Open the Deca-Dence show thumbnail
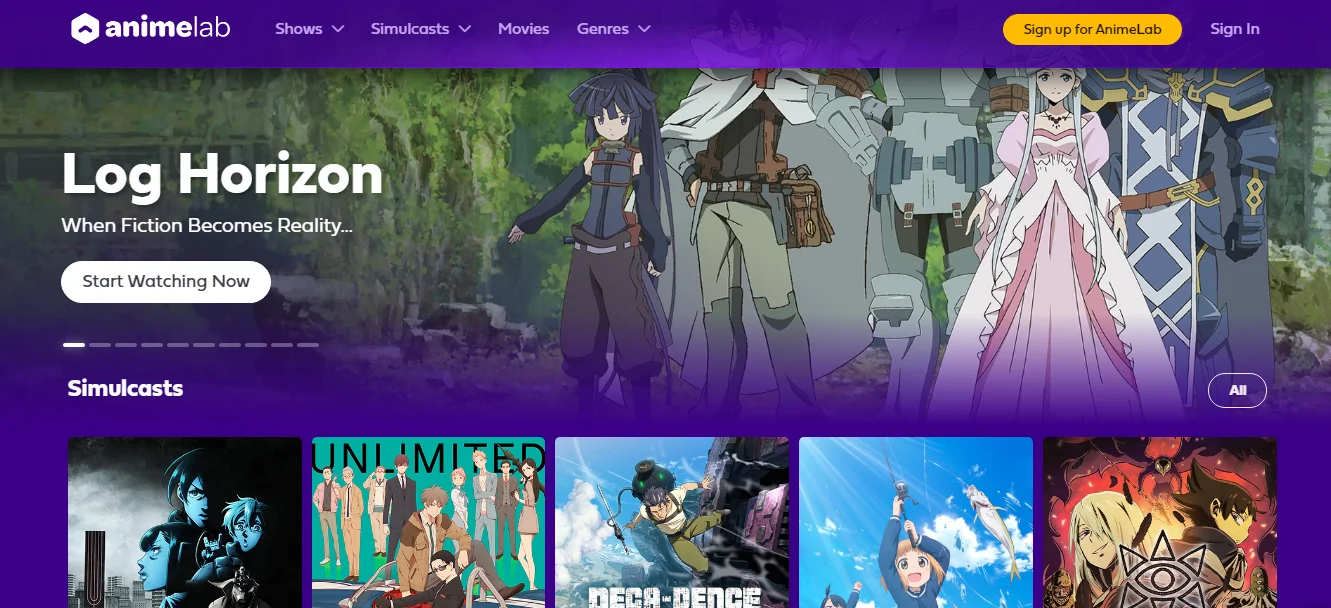Screen dimensions: 1331x608 (672, 522)
